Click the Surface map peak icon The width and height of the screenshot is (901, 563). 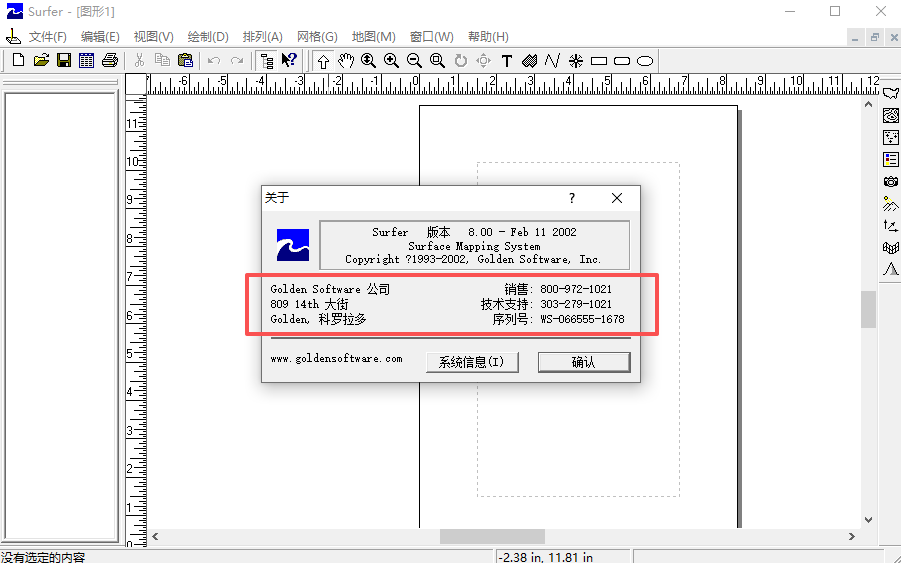pyautogui.click(x=891, y=269)
